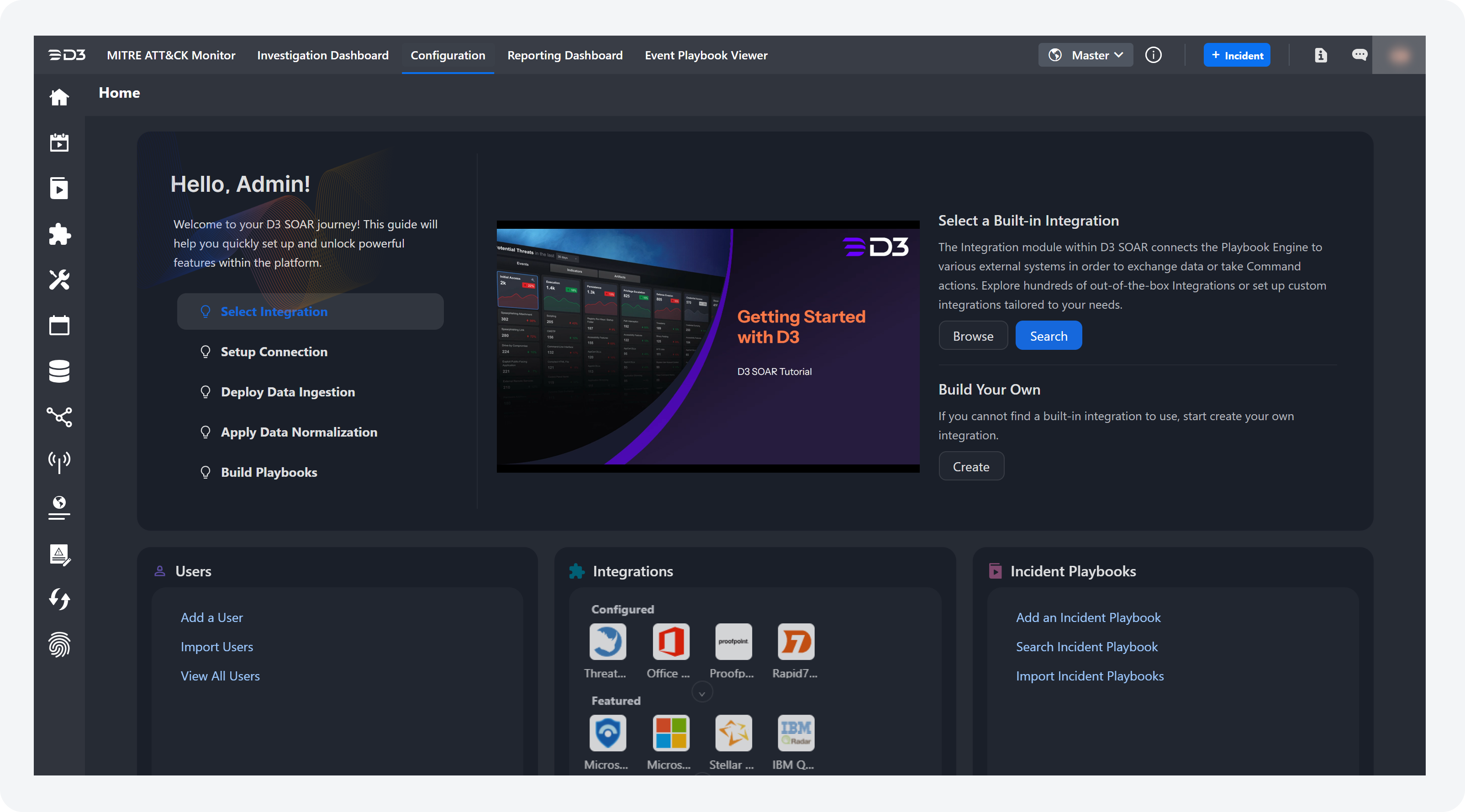Open the antenna broadcast sidebar icon
Image resolution: width=1465 pixels, height=812 pixels.
(x=59, y=462)
